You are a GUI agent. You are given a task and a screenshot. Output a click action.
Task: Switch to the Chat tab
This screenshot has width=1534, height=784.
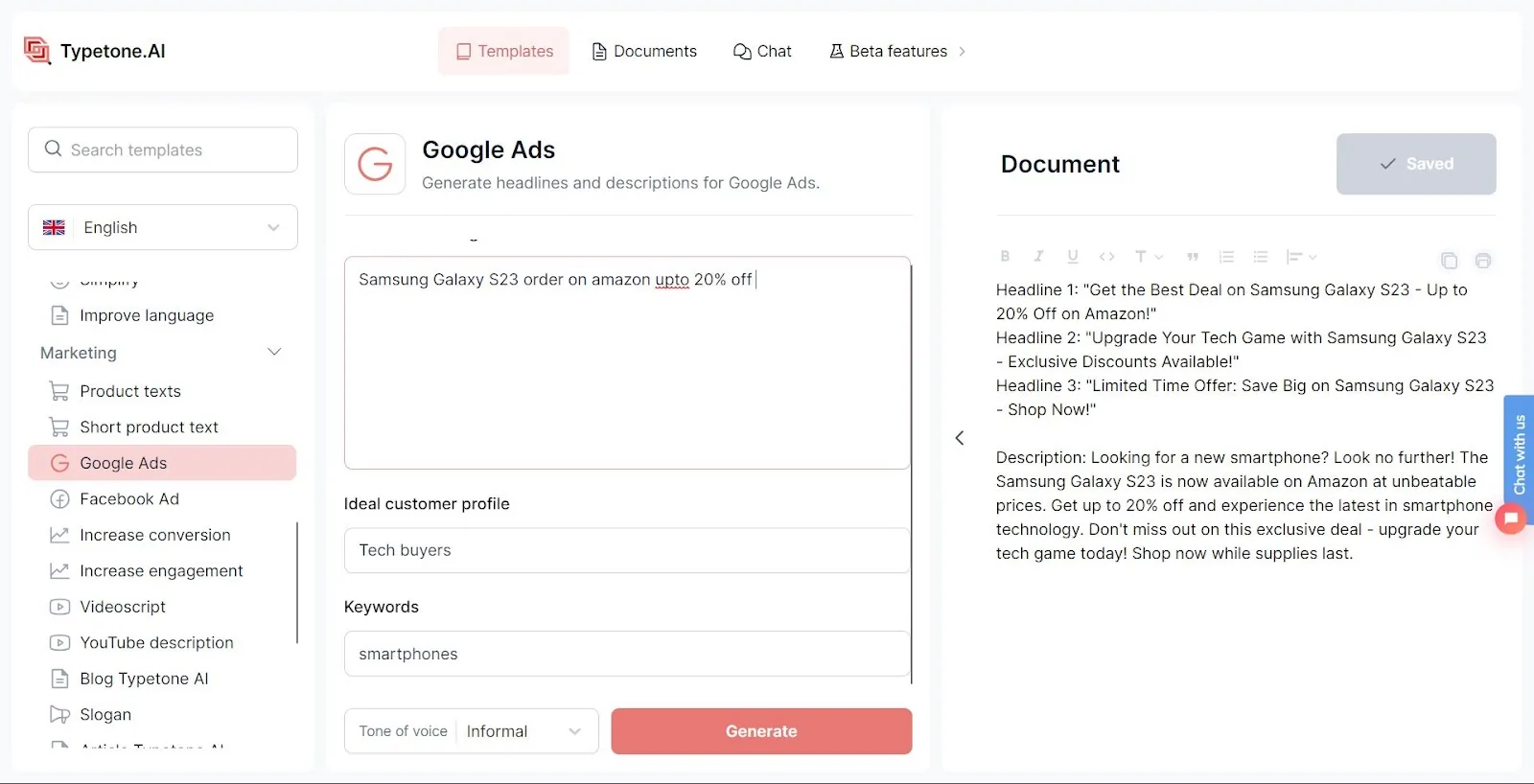(762, 51)
